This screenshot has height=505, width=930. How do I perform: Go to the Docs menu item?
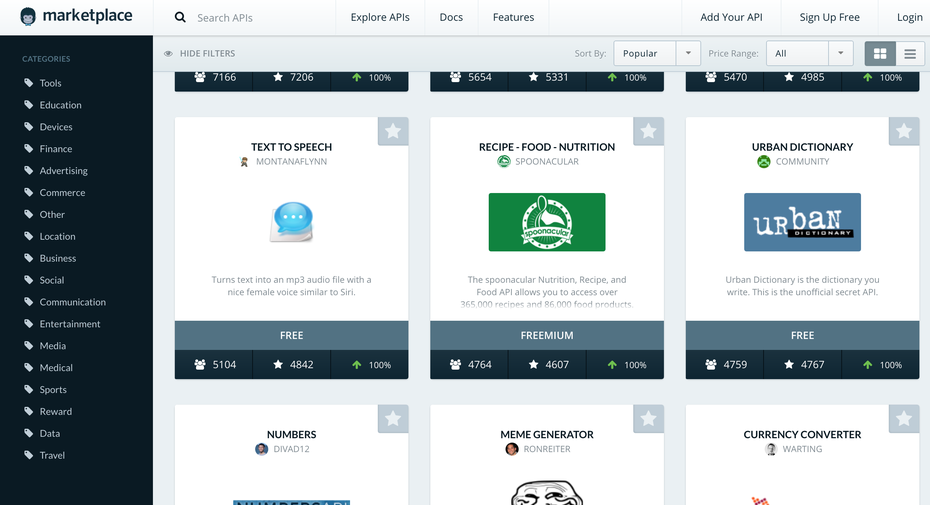pyautogui.click(x=451, y=17)
